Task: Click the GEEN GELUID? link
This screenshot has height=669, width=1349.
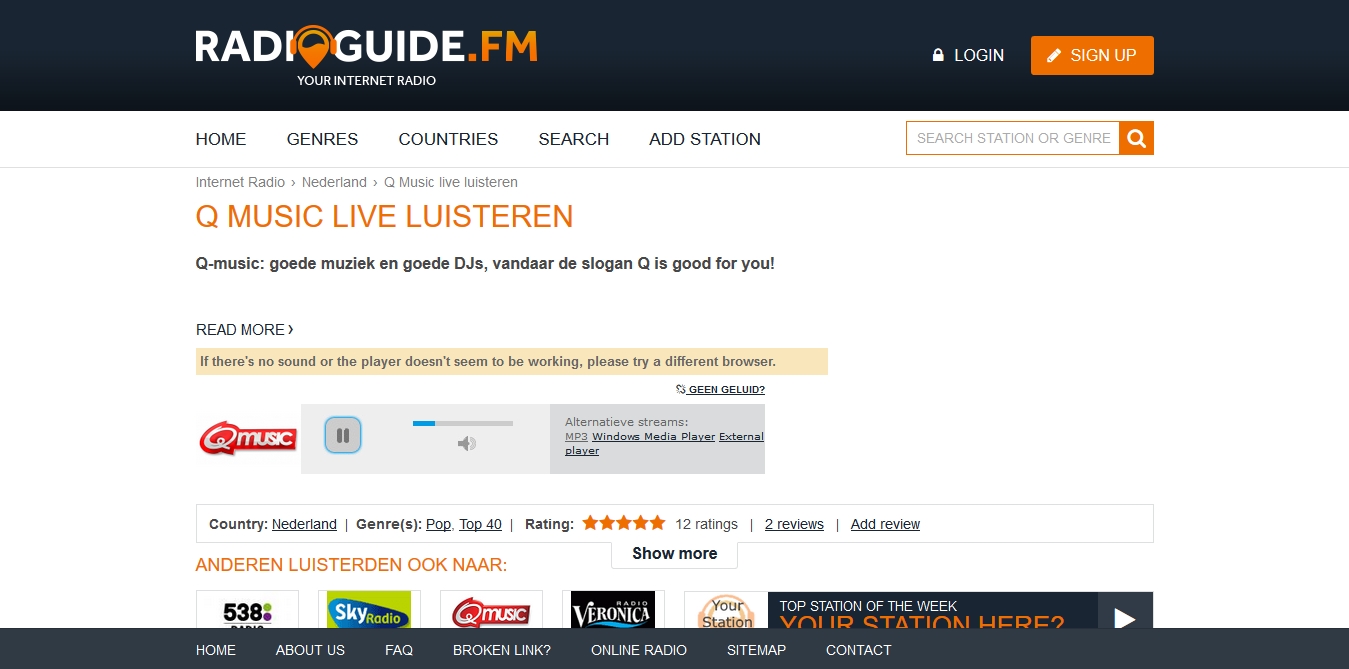Action: tap(720, 389)
